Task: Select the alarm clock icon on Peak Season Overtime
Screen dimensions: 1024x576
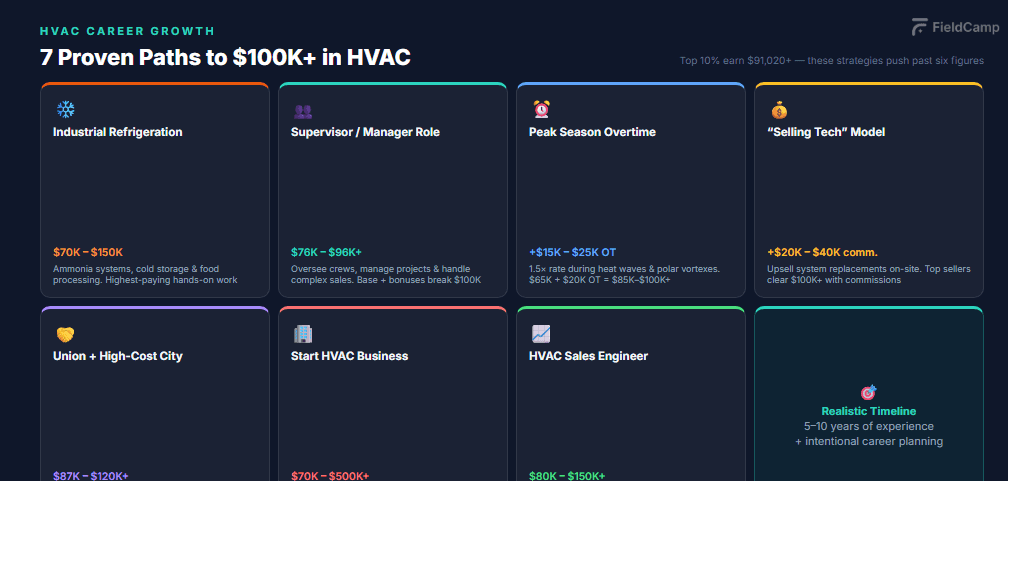Action: (x=540, y=109)
